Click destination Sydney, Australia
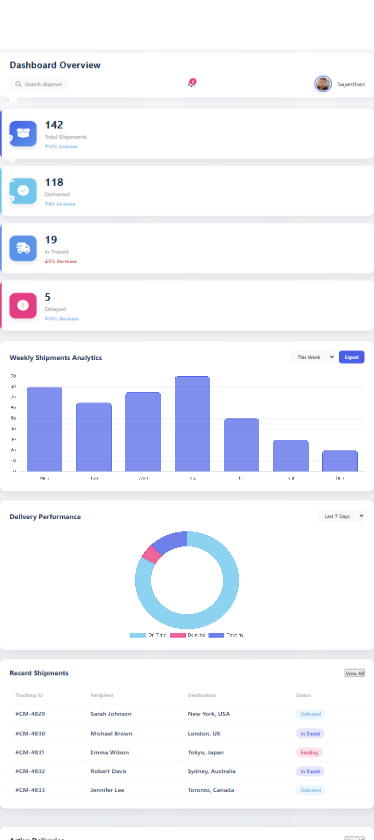The width and height of the screenshot is (374, 840). 212,771
